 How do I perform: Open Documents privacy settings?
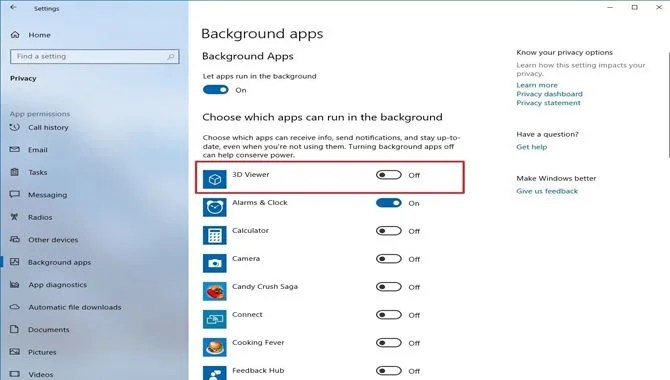pyautogui.click(x=49, y=330)
